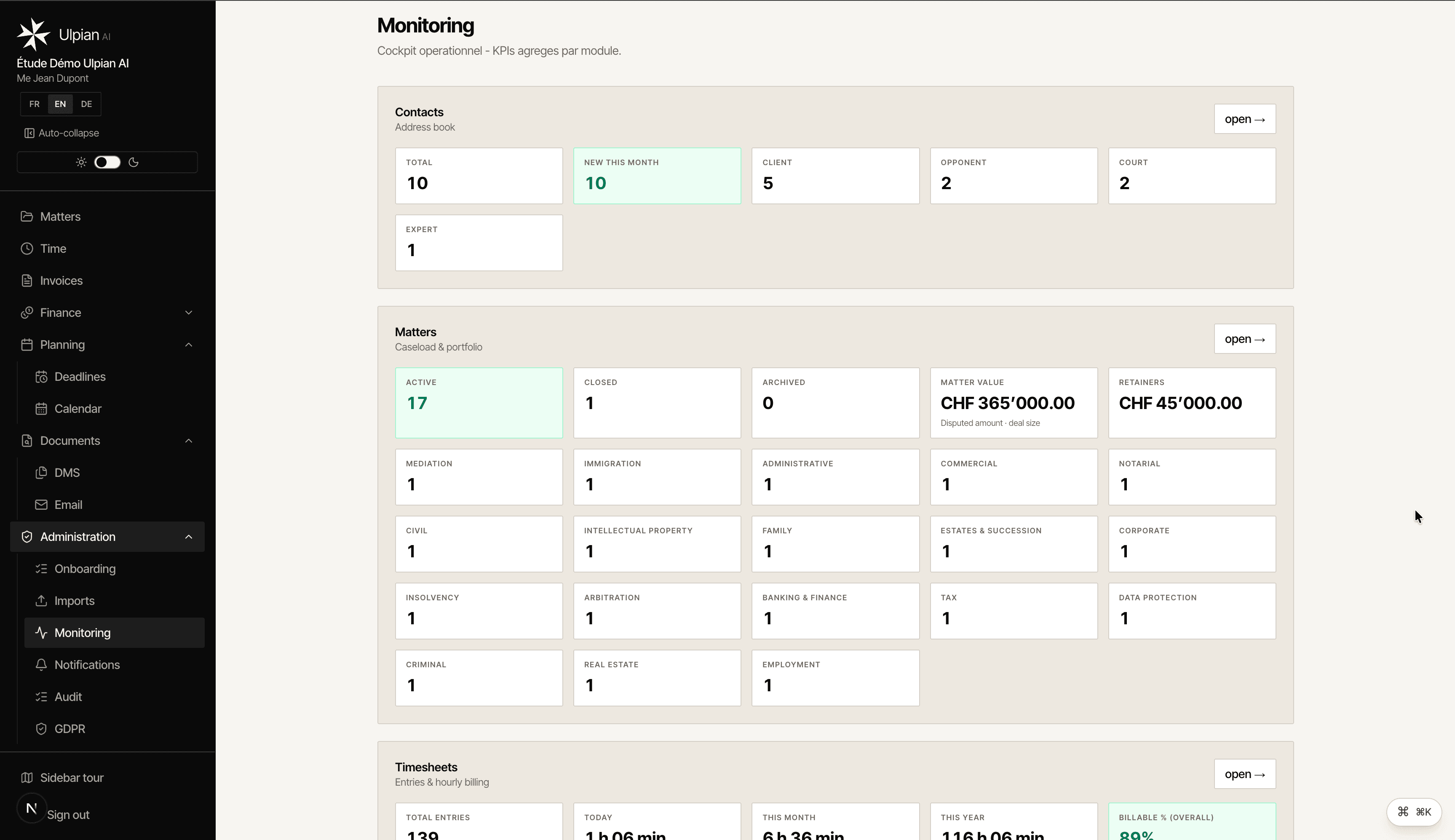Go to Matters in the sidebar
The width and height of the screenshot is (1455, 840).
(x=107, y=217)
